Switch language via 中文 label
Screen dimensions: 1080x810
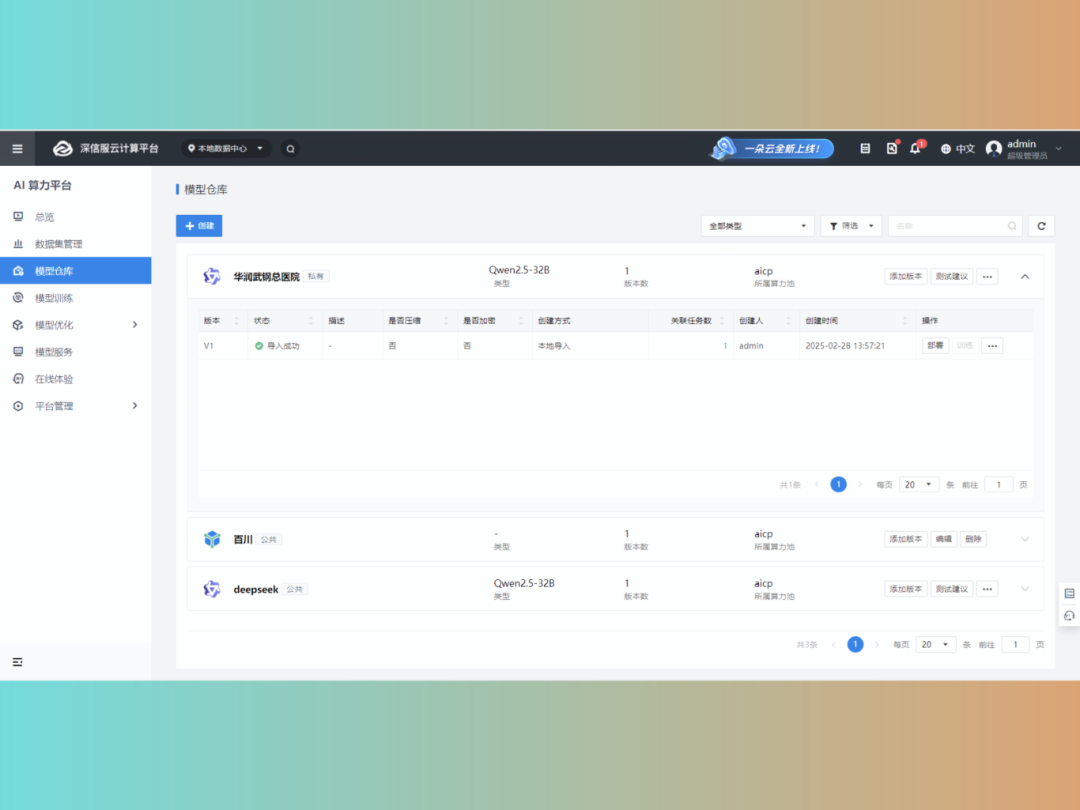coord(965,149)
